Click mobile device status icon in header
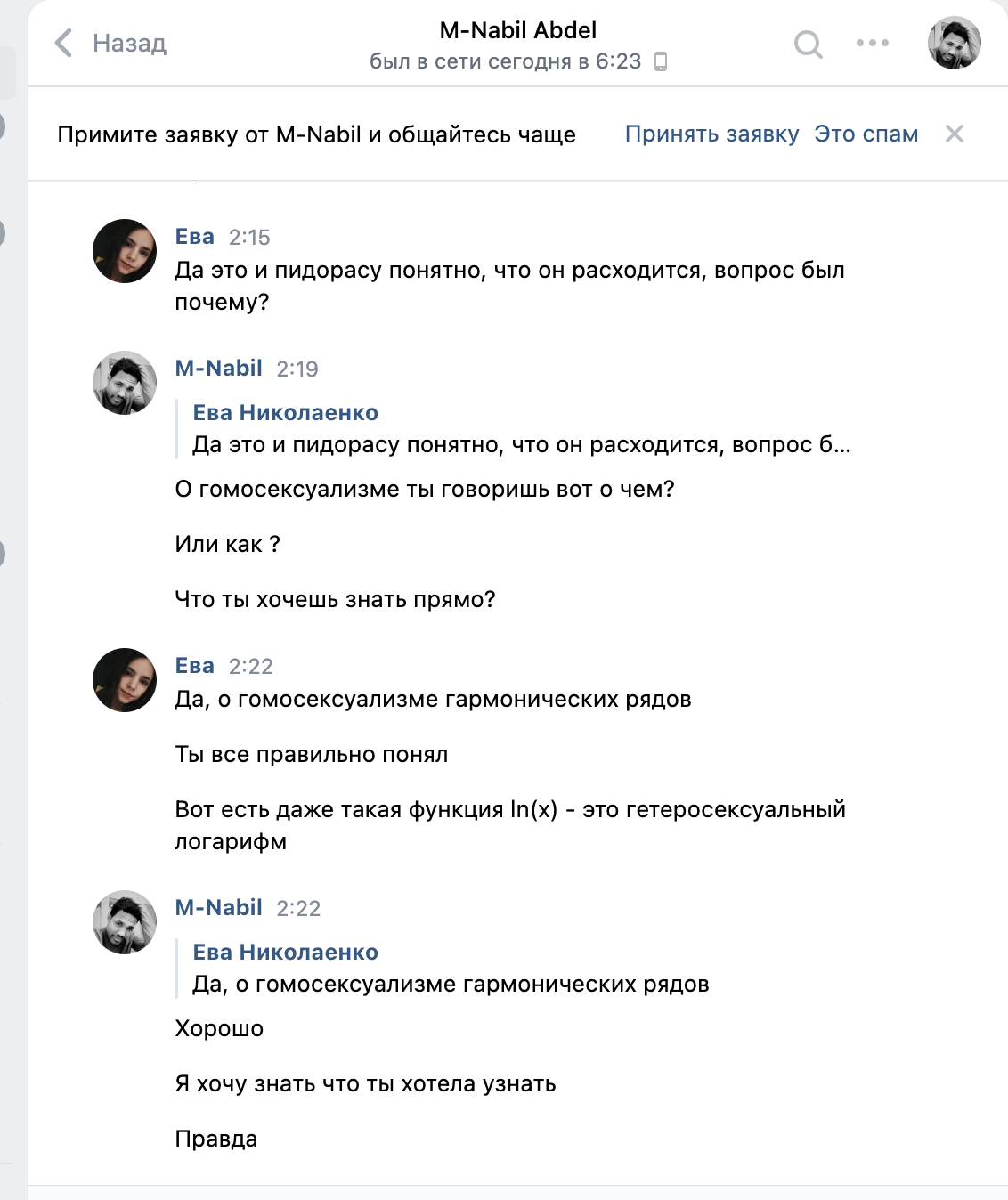This screenshot has height=1200, width=1008. pyautogui.click(x=661, y=61)
